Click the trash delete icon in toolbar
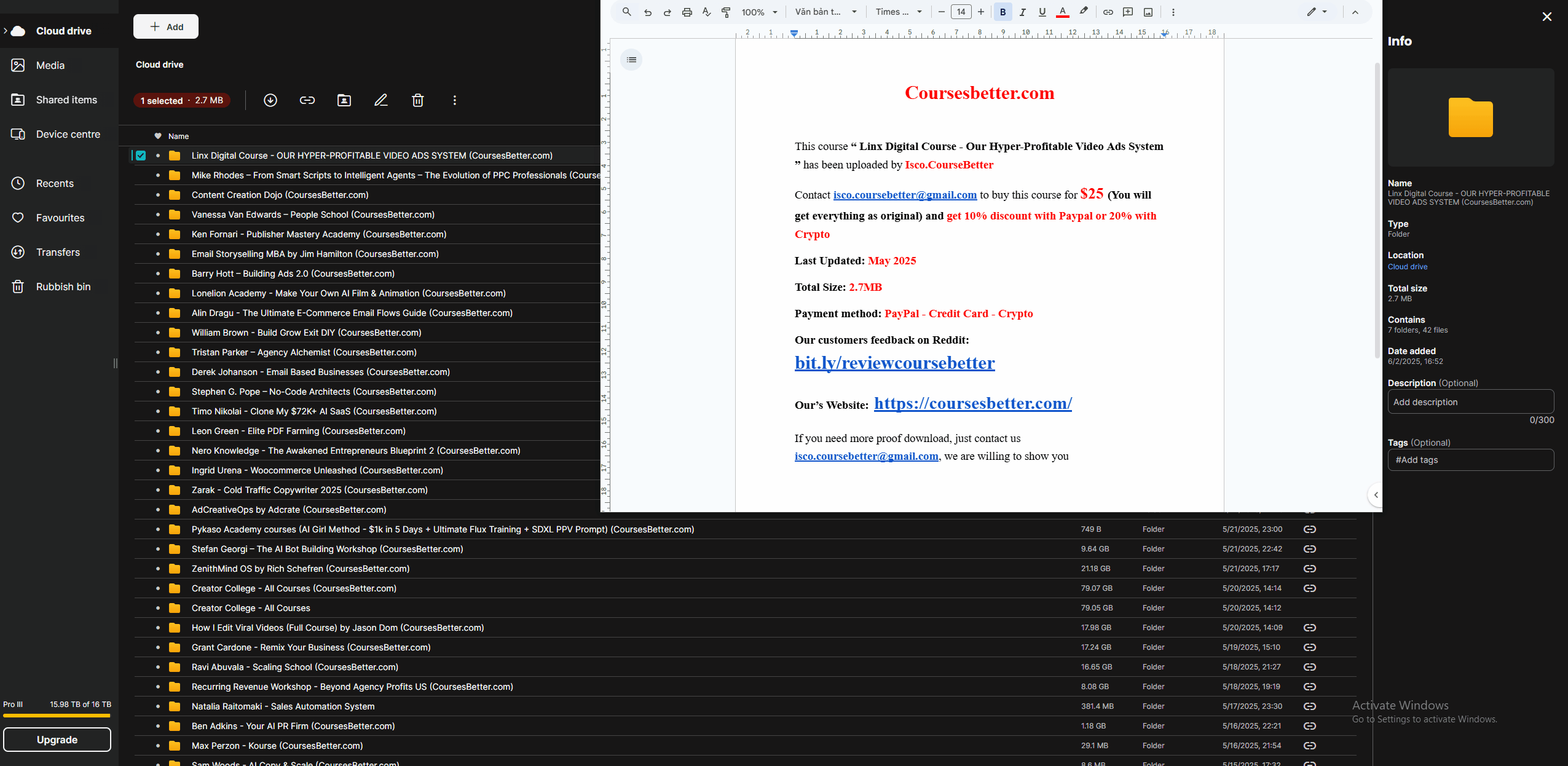This screenshot has height=766, width=1568. (418, 100)
